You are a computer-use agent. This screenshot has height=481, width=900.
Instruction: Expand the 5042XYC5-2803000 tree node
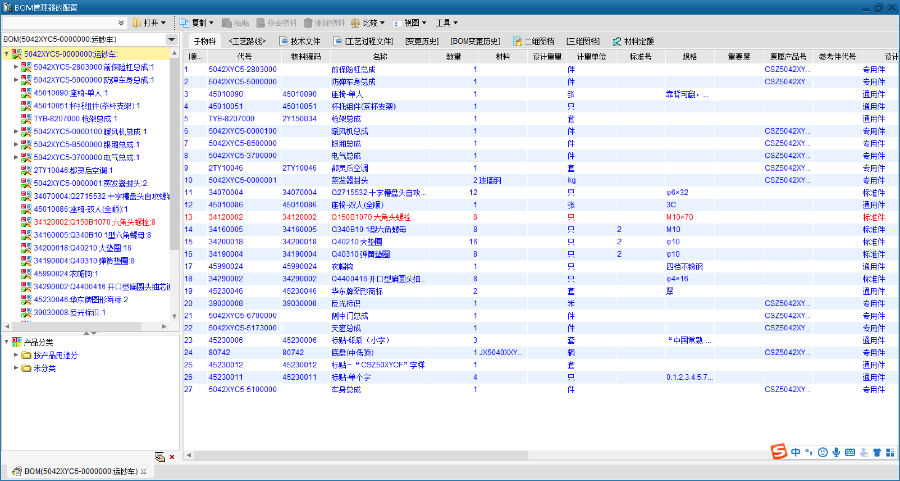(16, 67)
